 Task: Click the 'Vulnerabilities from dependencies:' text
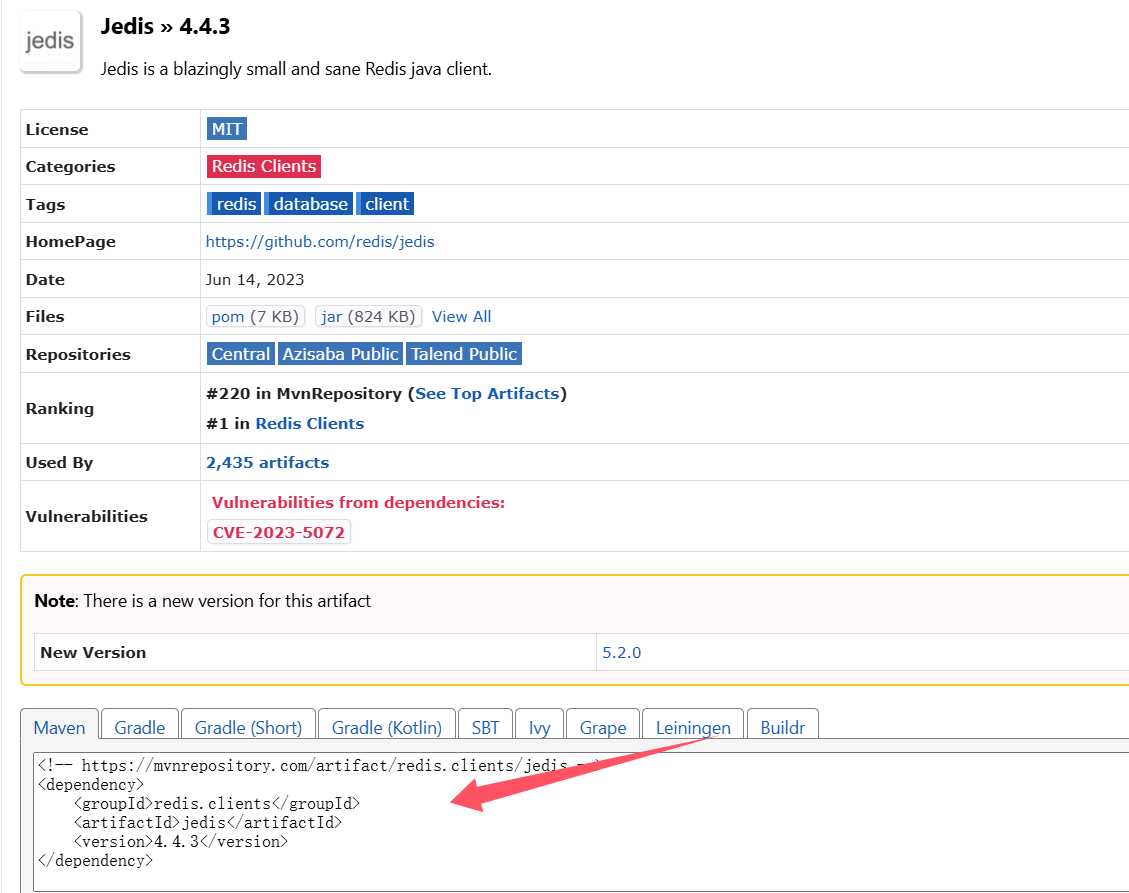pos(359,503)
